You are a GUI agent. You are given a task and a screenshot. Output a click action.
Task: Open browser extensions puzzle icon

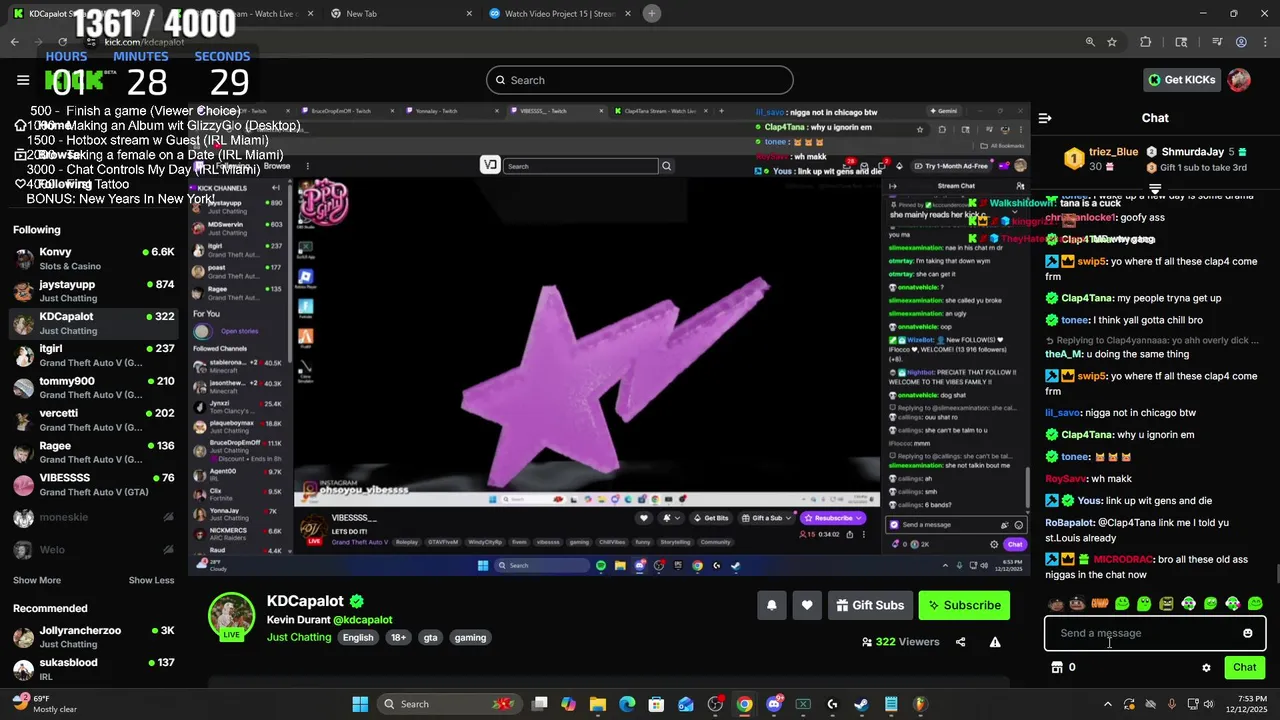coord(1146,42)
